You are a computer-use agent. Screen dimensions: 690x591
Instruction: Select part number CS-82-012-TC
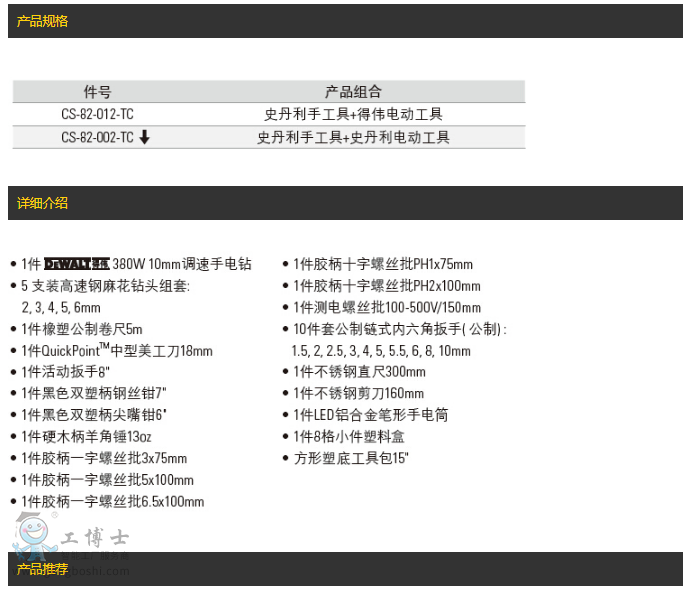pos(97,115)
